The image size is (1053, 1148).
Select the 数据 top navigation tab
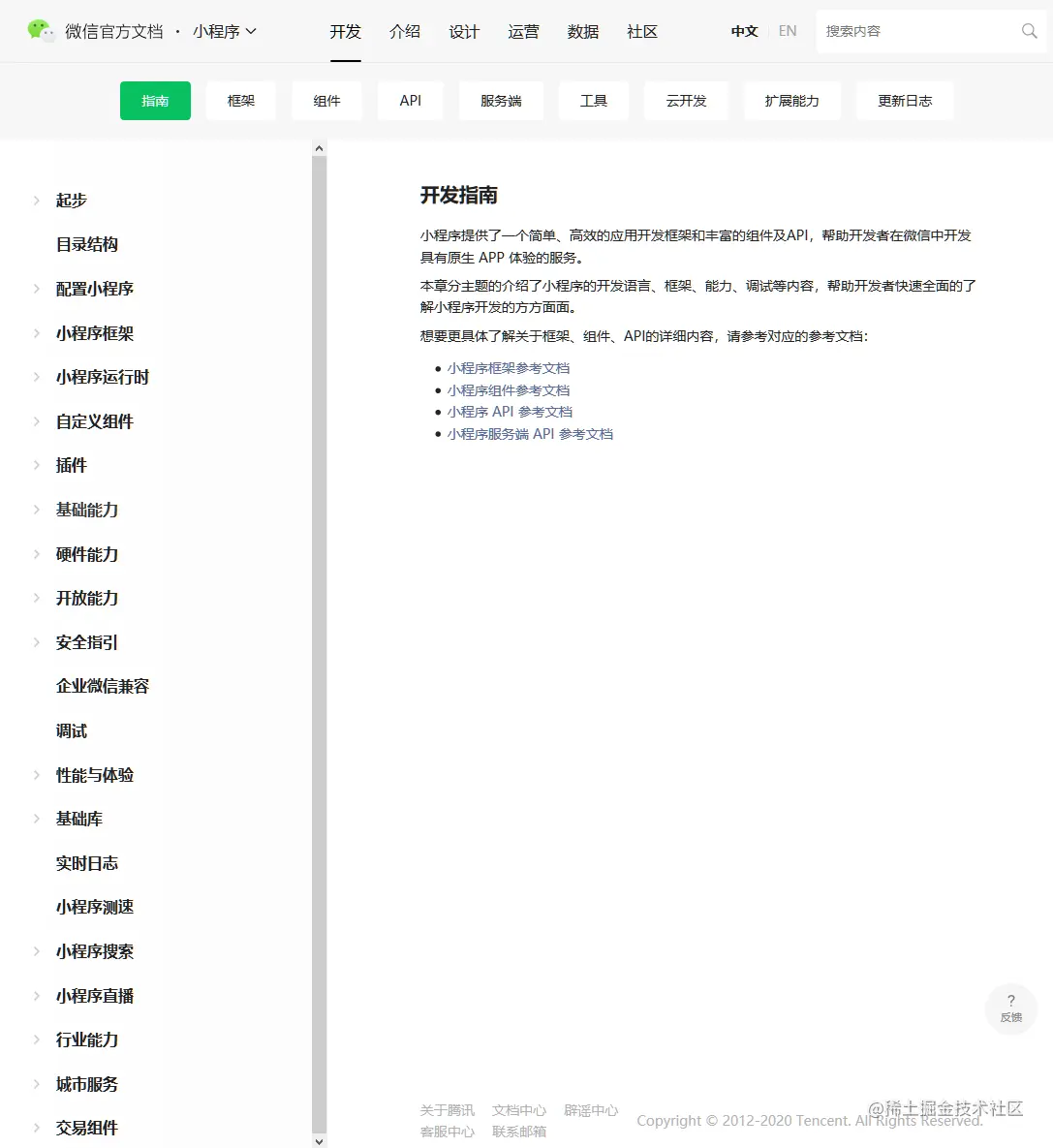pos(583,31)
